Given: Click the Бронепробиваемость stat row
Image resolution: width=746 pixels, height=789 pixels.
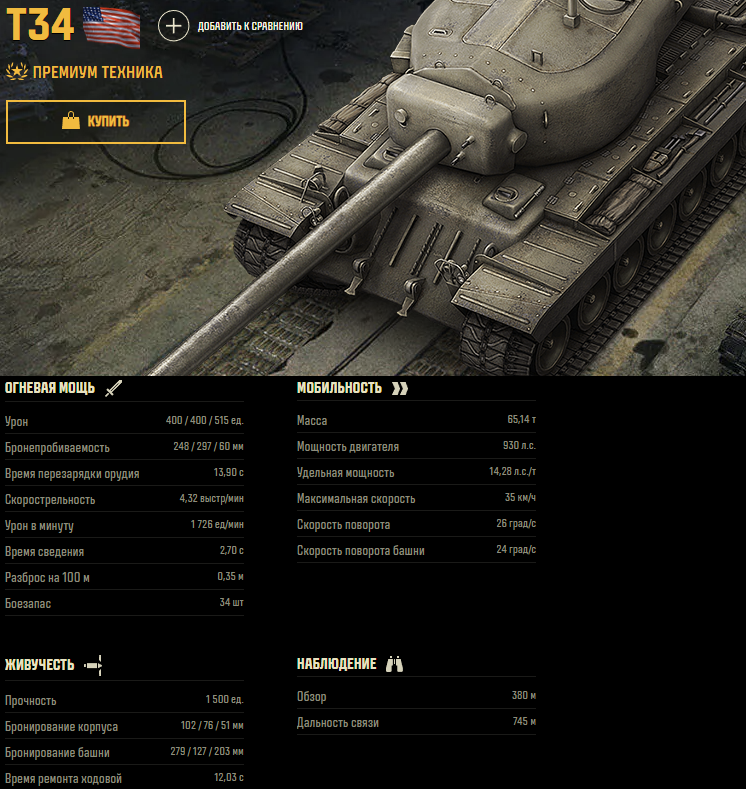Looking at the screenshot, I should click(x=124, y=447).
